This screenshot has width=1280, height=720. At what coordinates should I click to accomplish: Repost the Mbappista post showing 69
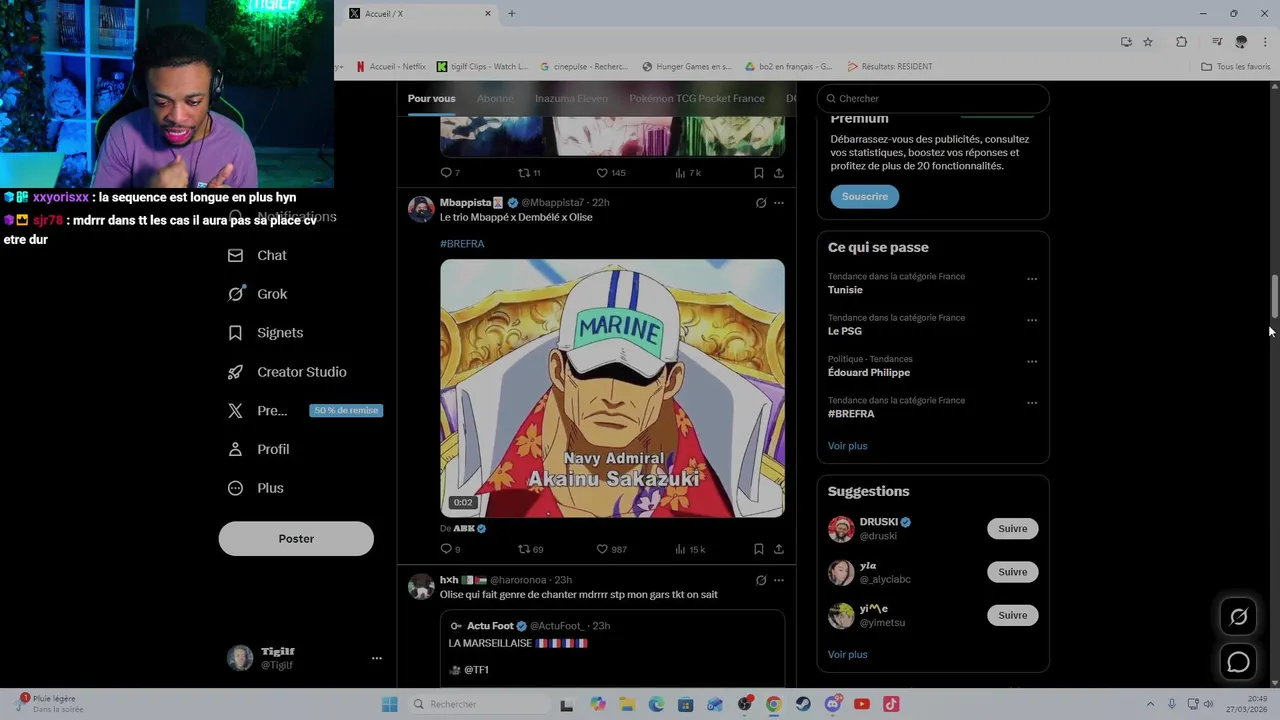(530, 549)
